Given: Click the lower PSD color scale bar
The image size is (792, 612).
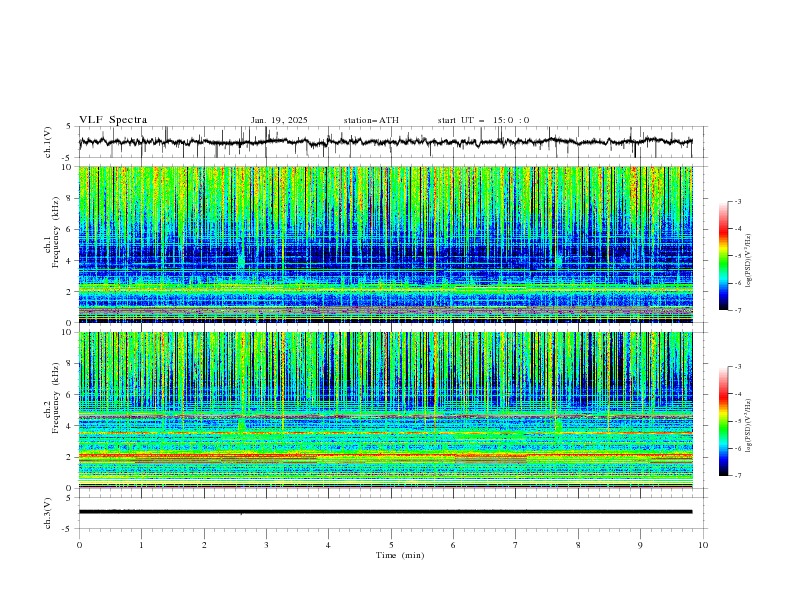Looking at the screenshot, I should click(723, 421).
